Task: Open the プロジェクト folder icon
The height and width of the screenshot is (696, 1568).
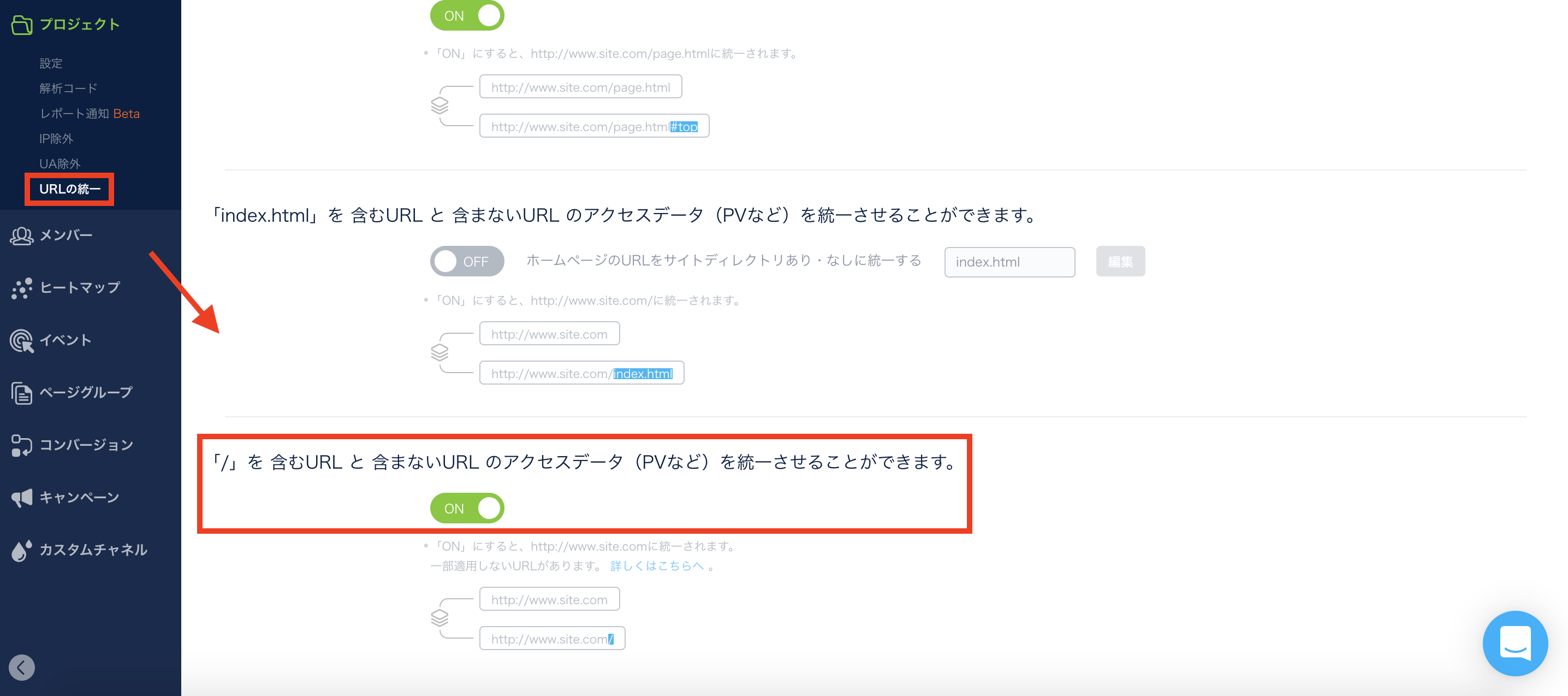Action: 22,25
